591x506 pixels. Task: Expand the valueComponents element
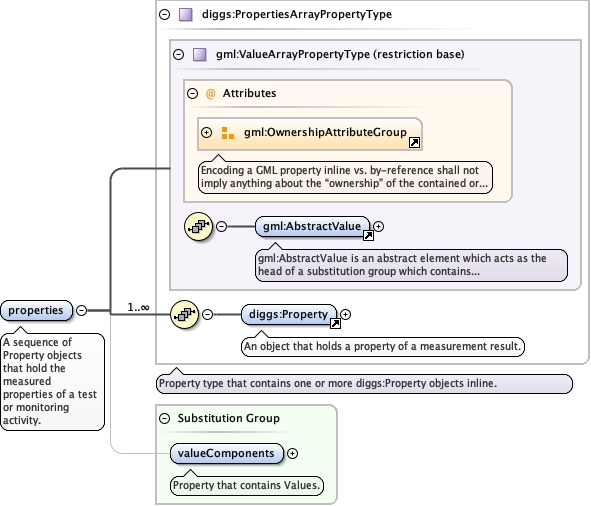pos(292,454)
